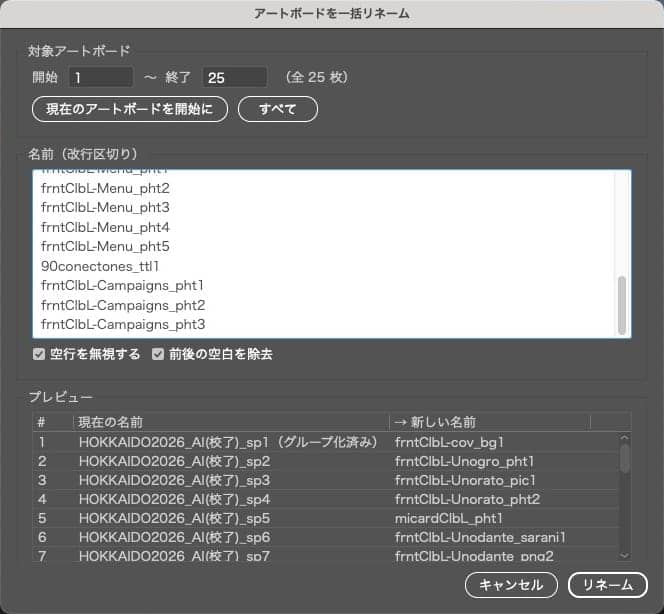Click new name frntClbL-Unodante_sarani1

click(480, 538)
